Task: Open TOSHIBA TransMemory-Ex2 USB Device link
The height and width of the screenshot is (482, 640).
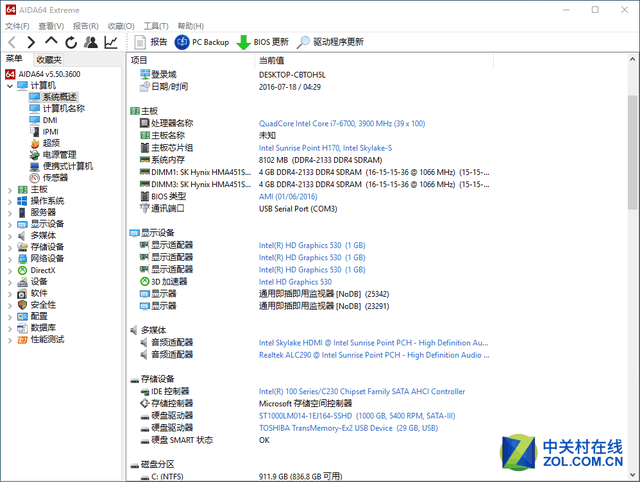Action: point(348,428)
